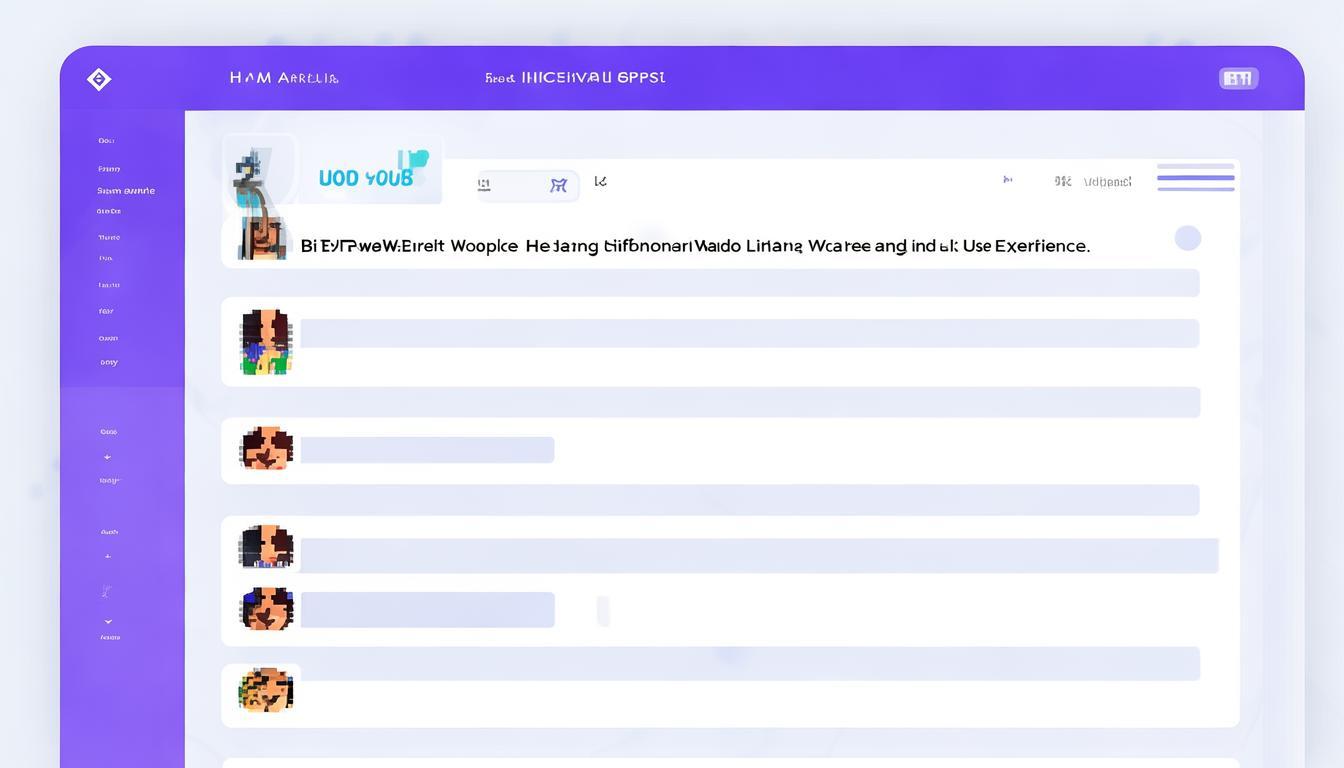Click the 'UOD YOUB' teal label
1344x768 pixels.
click(x=366, y=178)
